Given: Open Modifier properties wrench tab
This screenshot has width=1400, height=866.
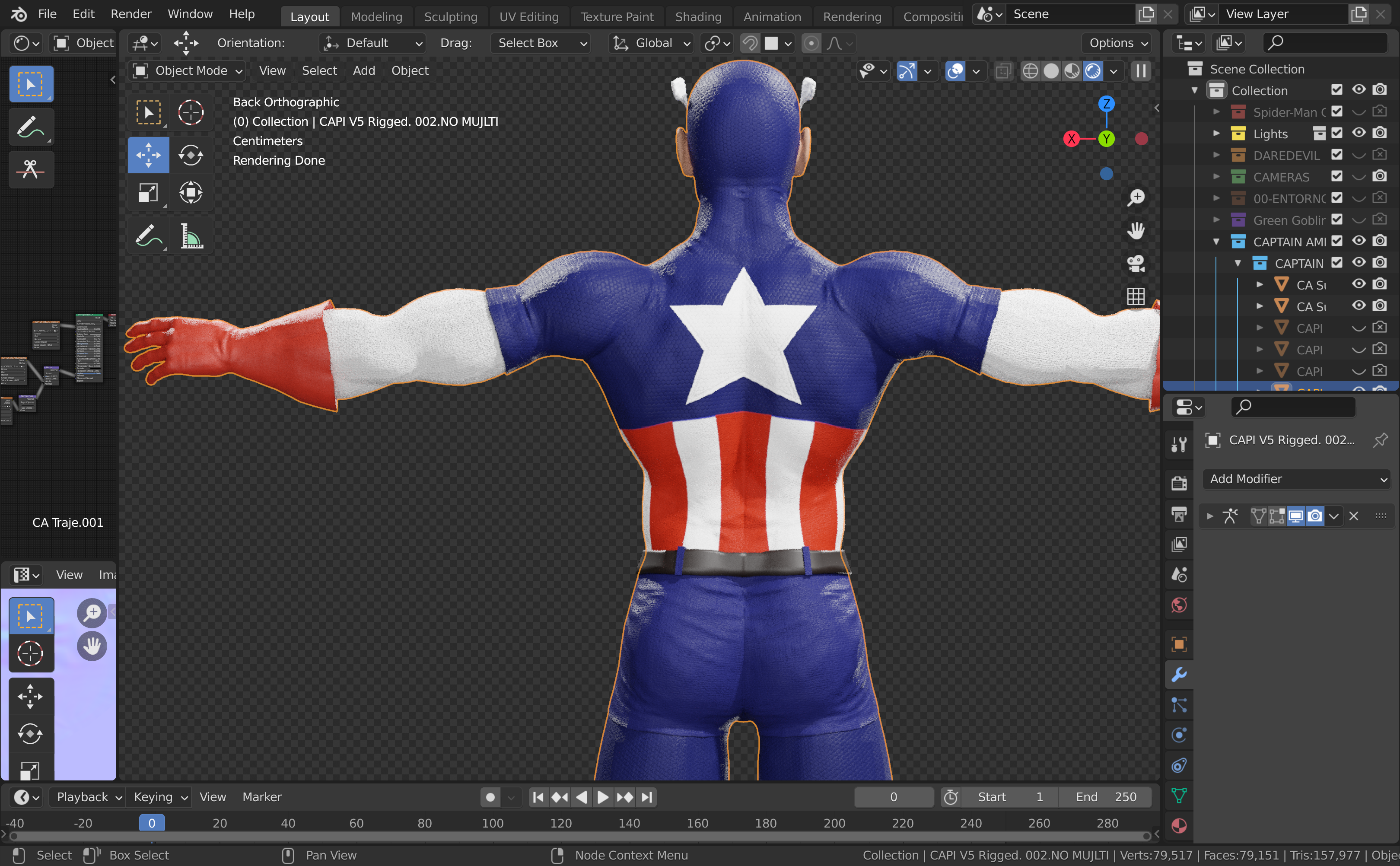Looking at the screenshot, I should (1179, 675).
